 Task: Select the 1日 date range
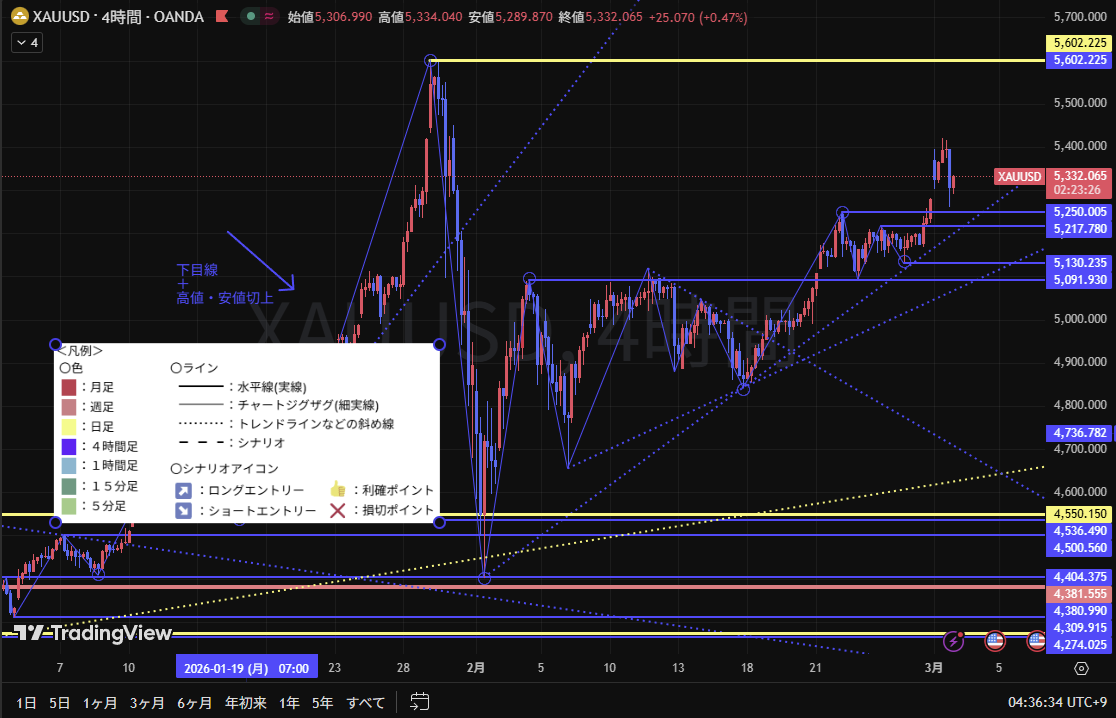26,703
